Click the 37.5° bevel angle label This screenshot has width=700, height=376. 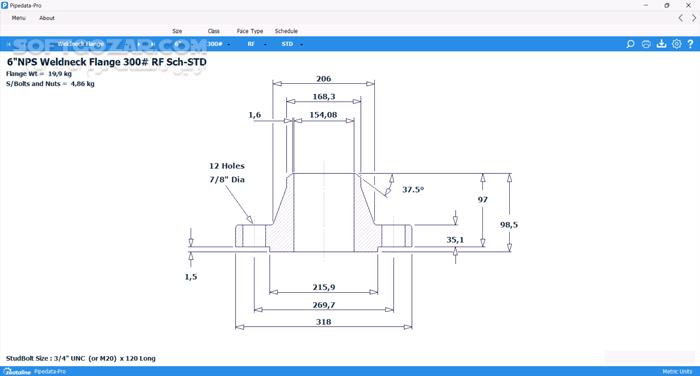point(413,189)
